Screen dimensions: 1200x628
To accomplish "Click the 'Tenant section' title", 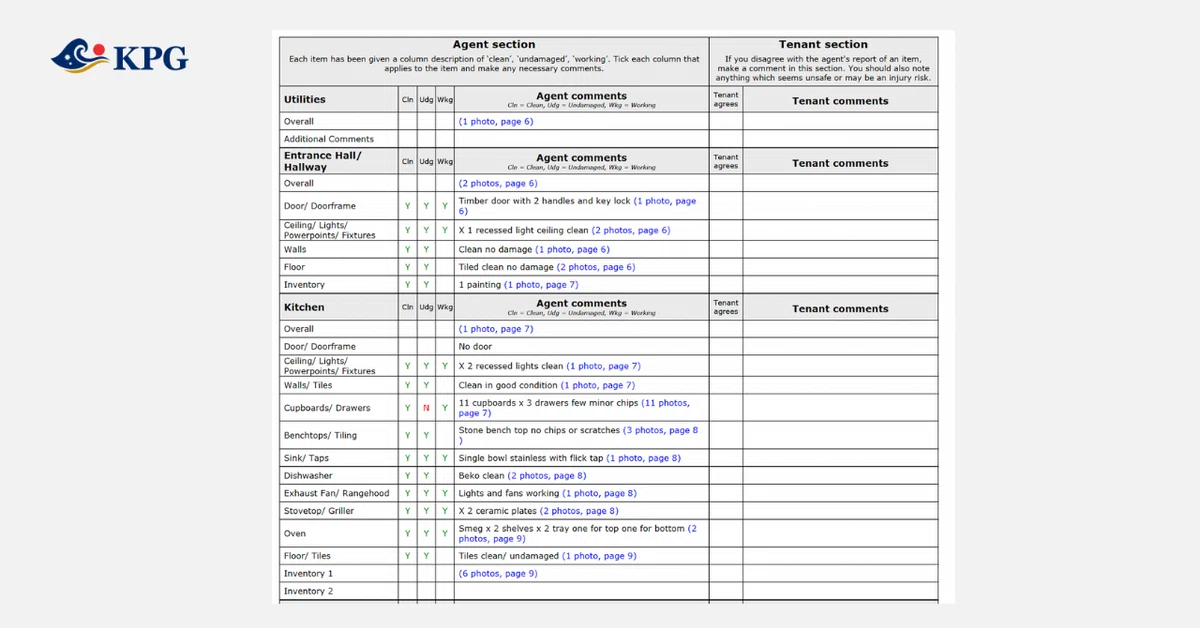I will tap(823, 44).
